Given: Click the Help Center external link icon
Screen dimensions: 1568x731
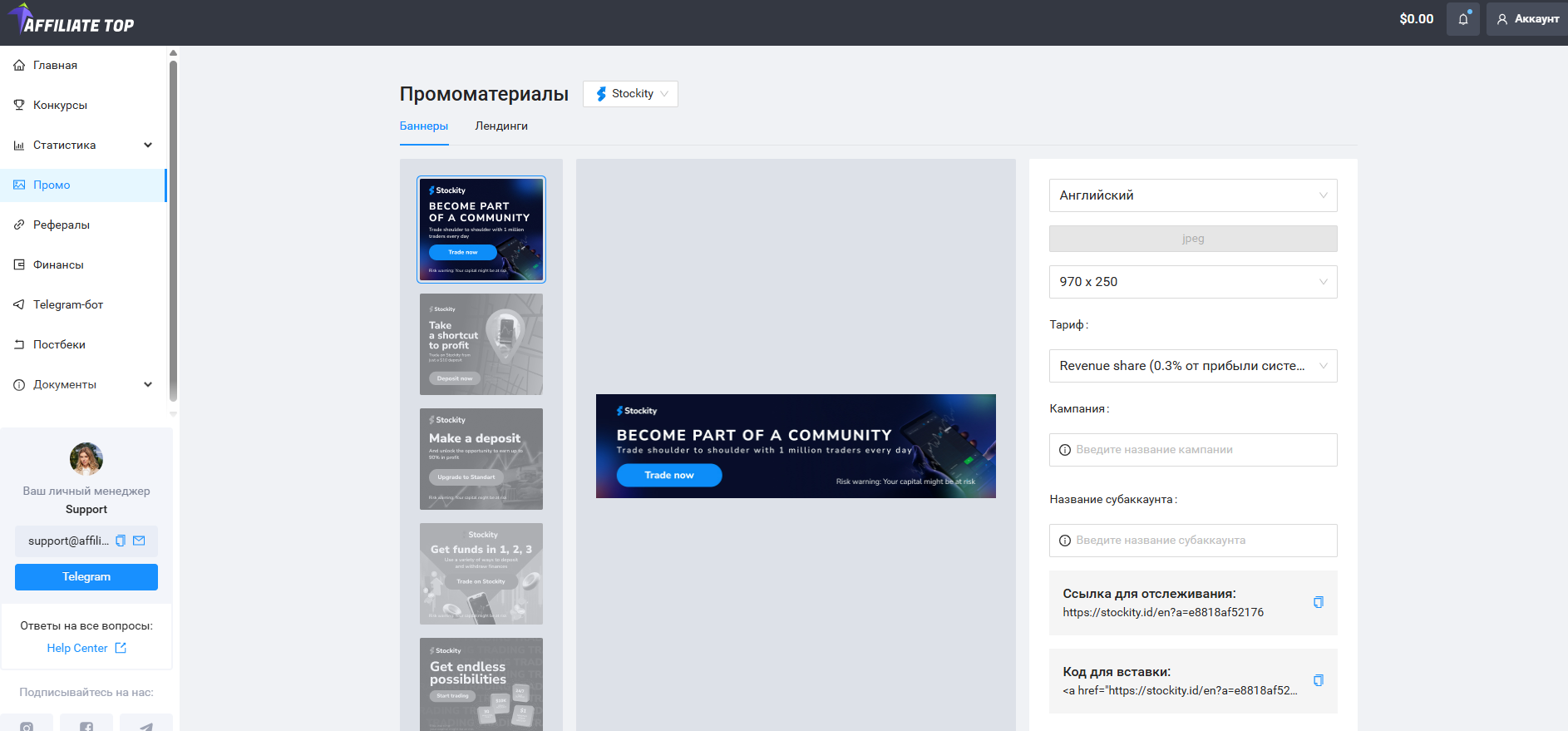Looking at the screenshot, I should point(121,648).
